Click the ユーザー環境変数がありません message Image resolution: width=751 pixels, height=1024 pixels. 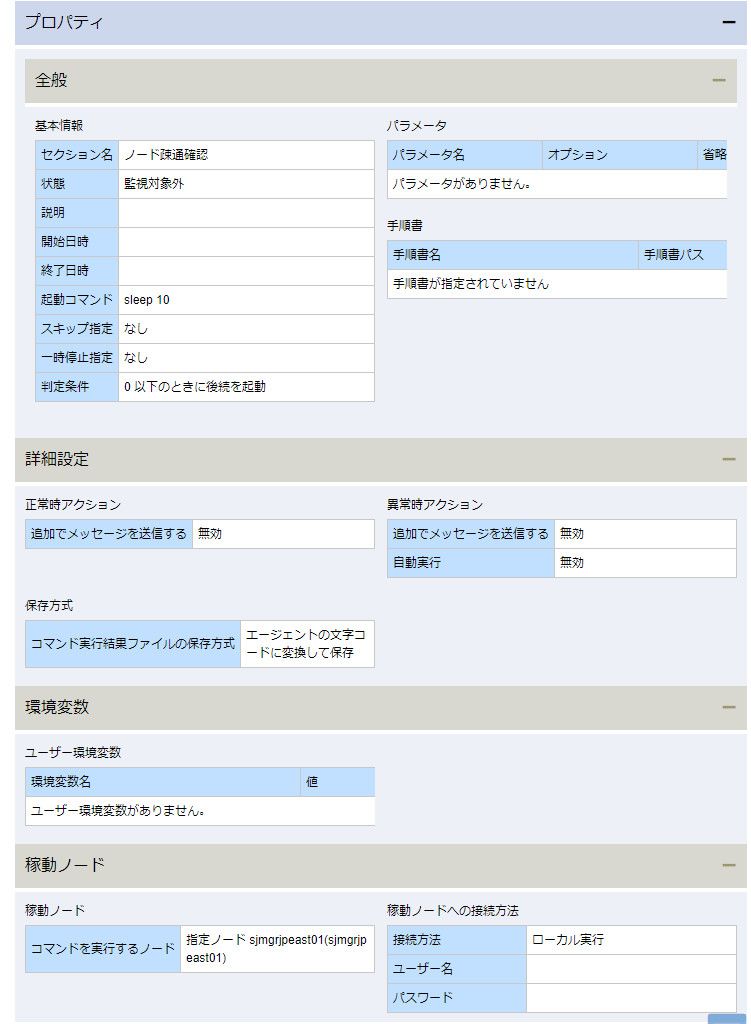click(x=118, y=811)
